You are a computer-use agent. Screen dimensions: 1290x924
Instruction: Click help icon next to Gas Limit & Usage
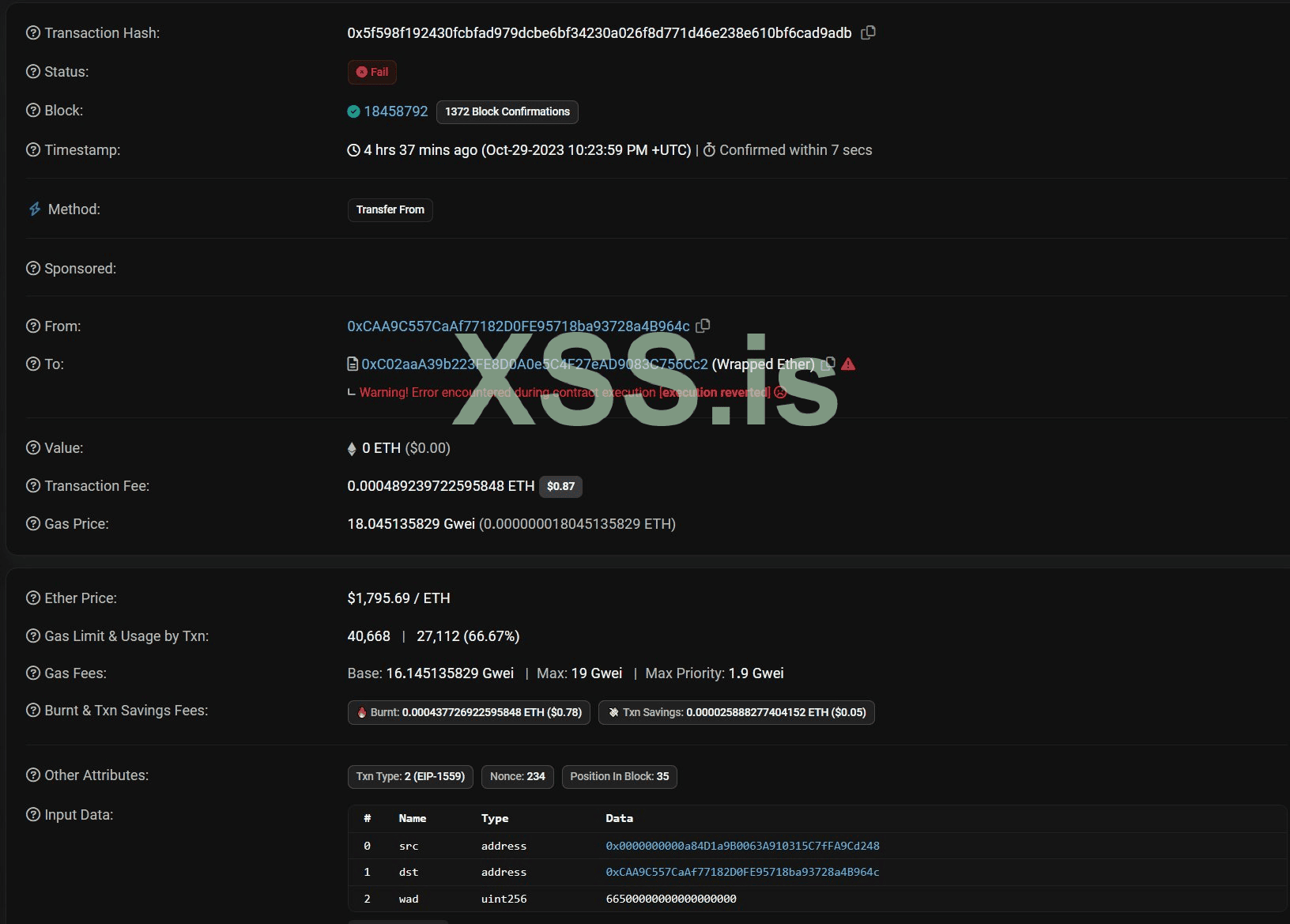tap(33, 636)
